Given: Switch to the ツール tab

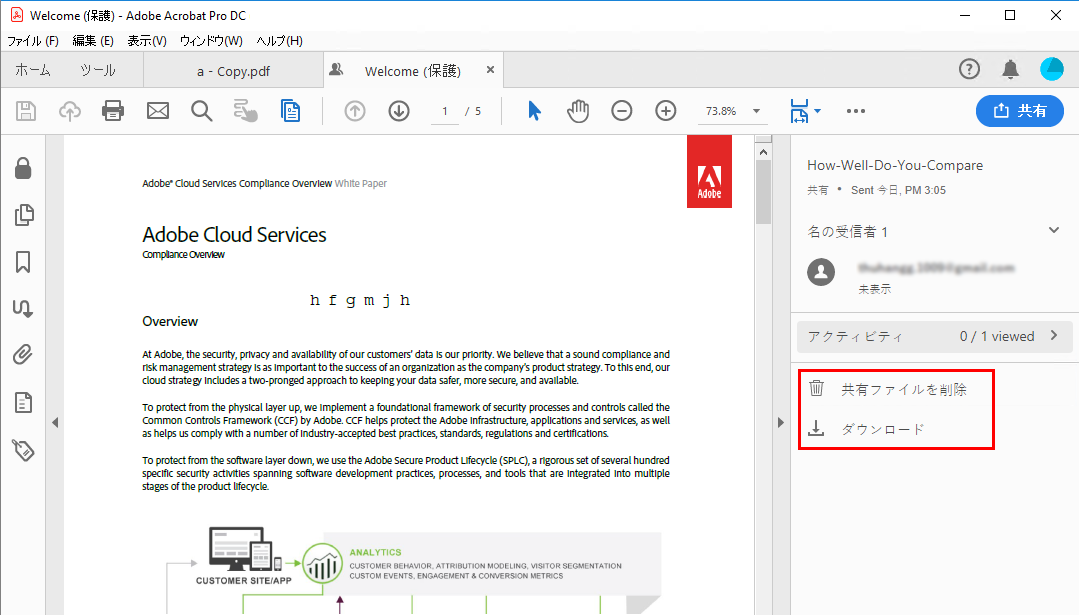Looking at the screenshot, I should point(98,70).
